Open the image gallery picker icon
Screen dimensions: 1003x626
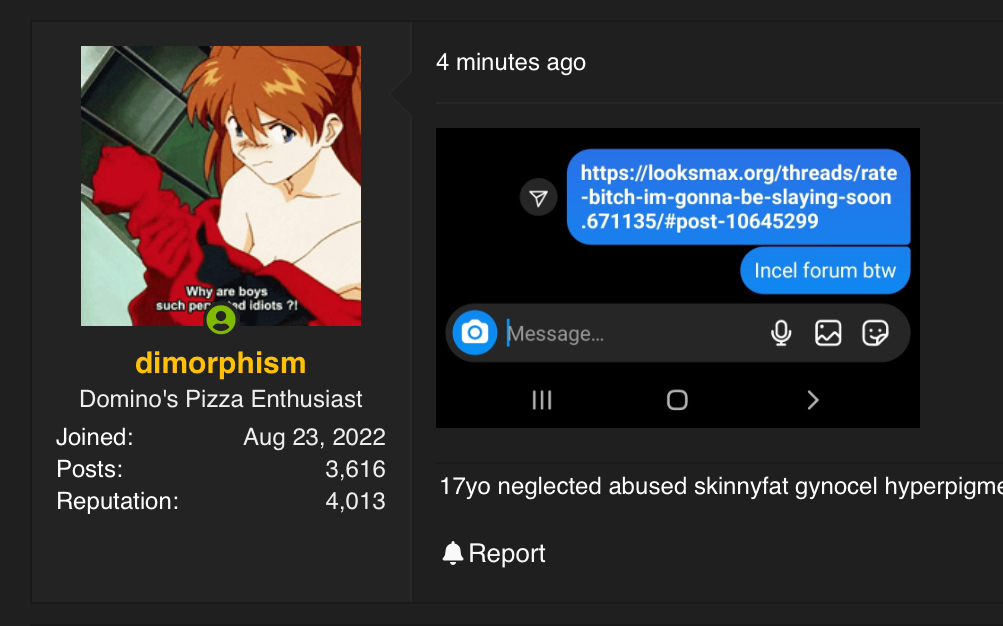(828, 333)
